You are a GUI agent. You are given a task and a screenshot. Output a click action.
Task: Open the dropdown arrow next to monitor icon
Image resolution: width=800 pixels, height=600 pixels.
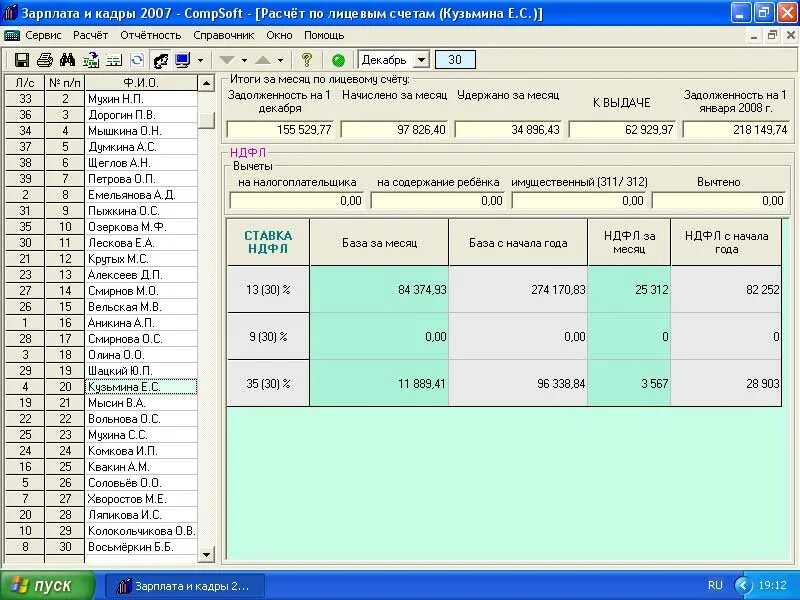tap(201, 60)
